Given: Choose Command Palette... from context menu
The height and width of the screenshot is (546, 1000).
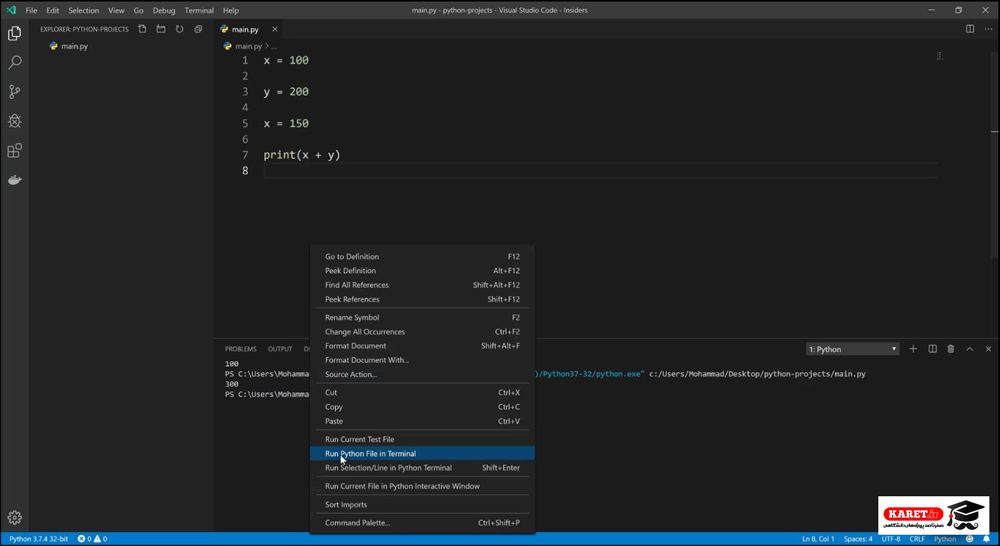Looking at the screenshot, I should click(422, 522).
